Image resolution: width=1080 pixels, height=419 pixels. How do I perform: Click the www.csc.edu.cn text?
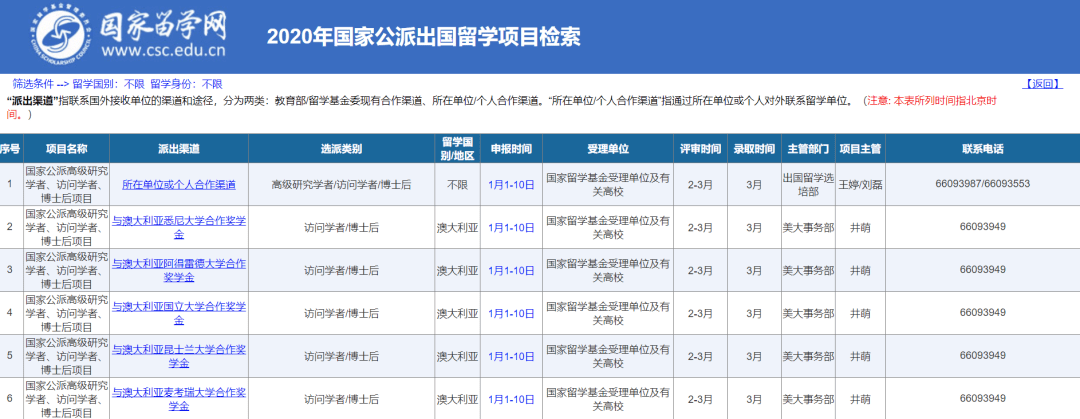(x=164, y=50)
